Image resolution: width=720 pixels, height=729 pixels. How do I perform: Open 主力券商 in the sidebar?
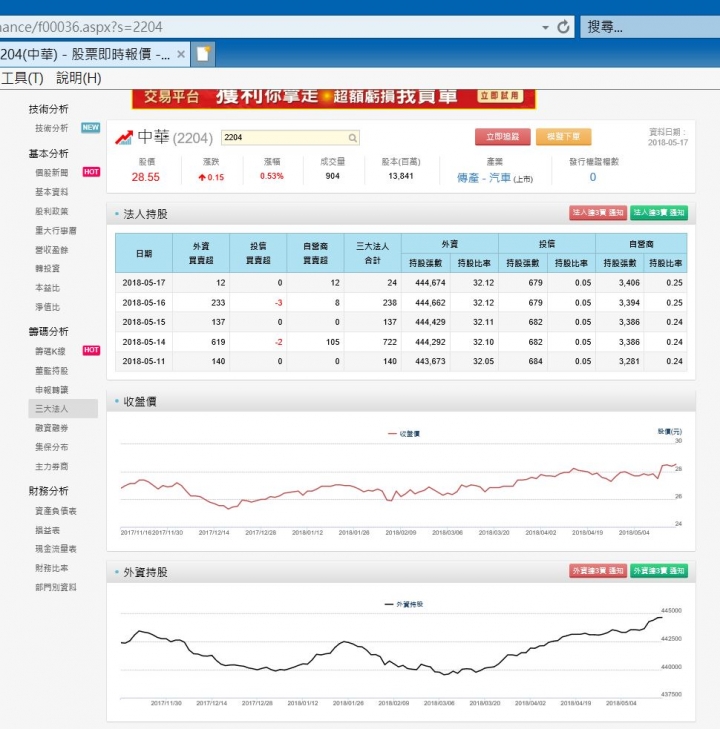tap(52, 467)
